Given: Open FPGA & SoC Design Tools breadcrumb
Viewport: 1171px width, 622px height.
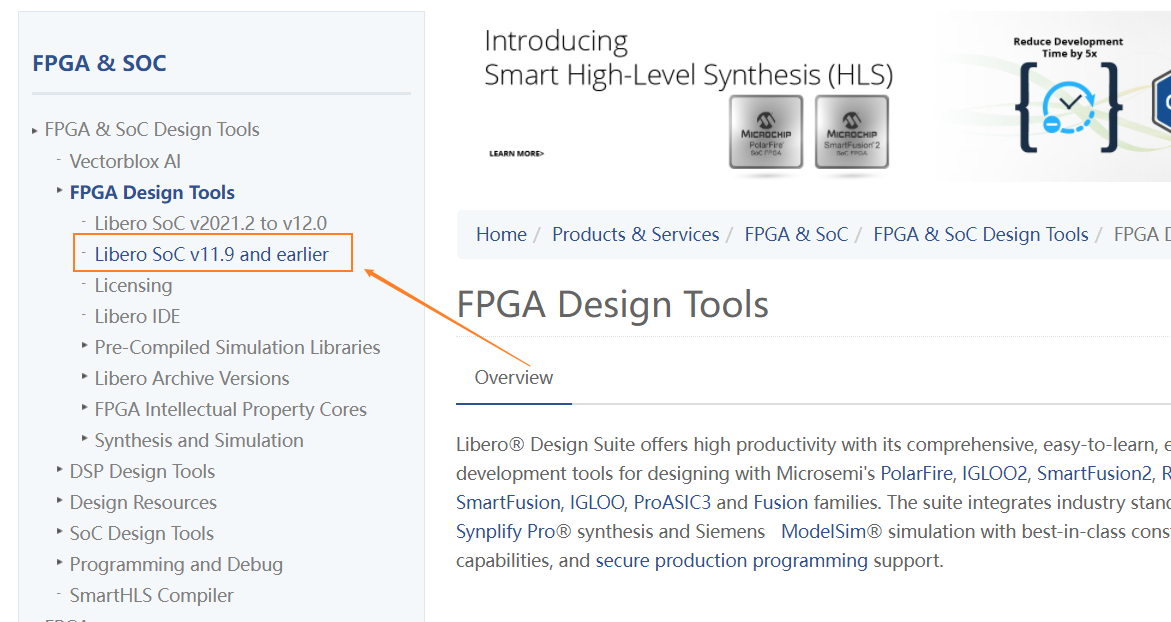Looking at the screenshot, I should coord(981,234).
